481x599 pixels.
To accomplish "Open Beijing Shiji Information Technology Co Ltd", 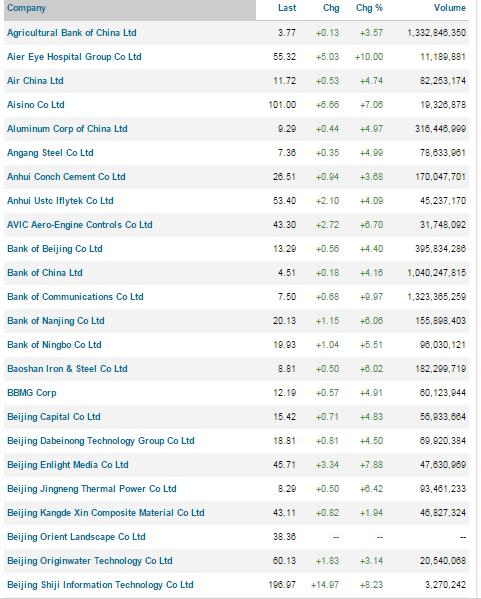I will point(100,585).
